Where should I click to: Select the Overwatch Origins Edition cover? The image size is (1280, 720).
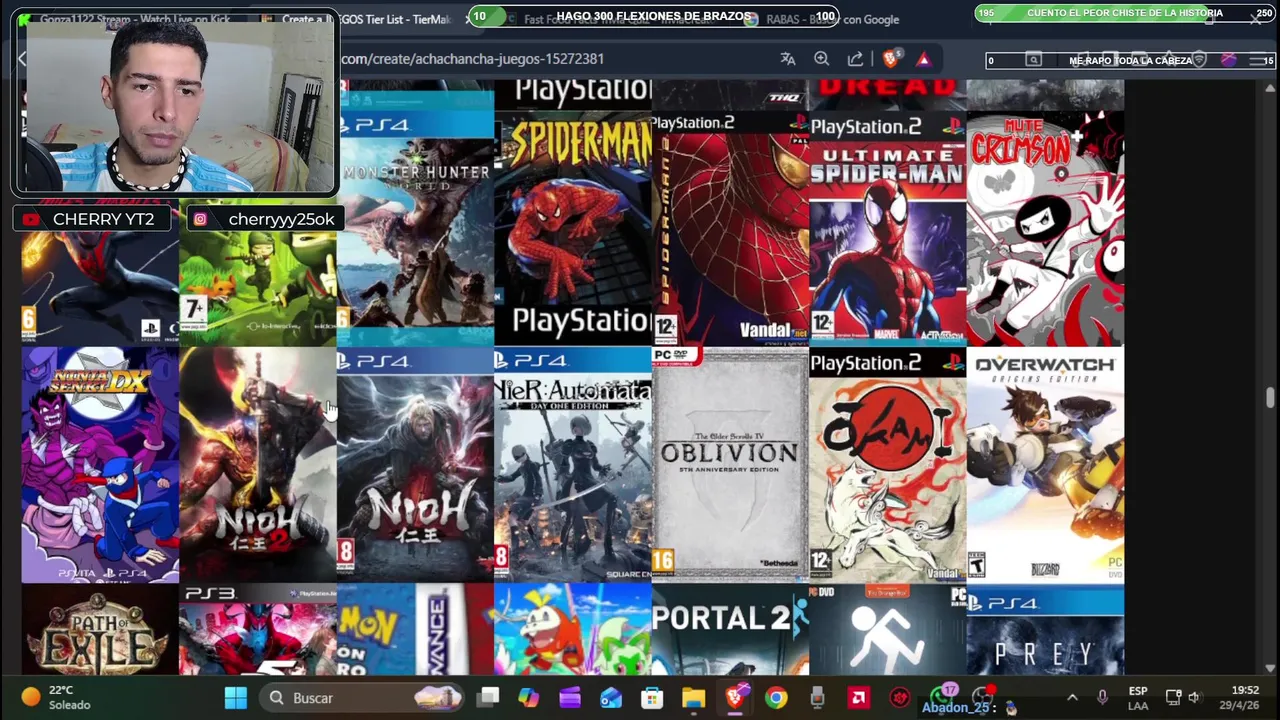click(x=1046, y=465)
